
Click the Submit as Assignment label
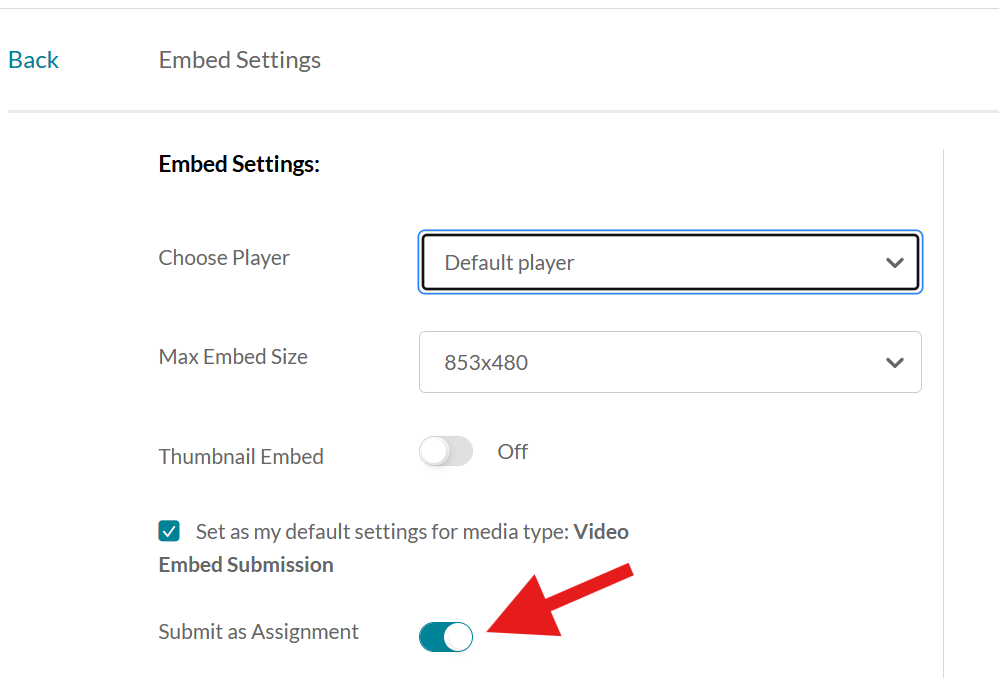pos(259,631)
